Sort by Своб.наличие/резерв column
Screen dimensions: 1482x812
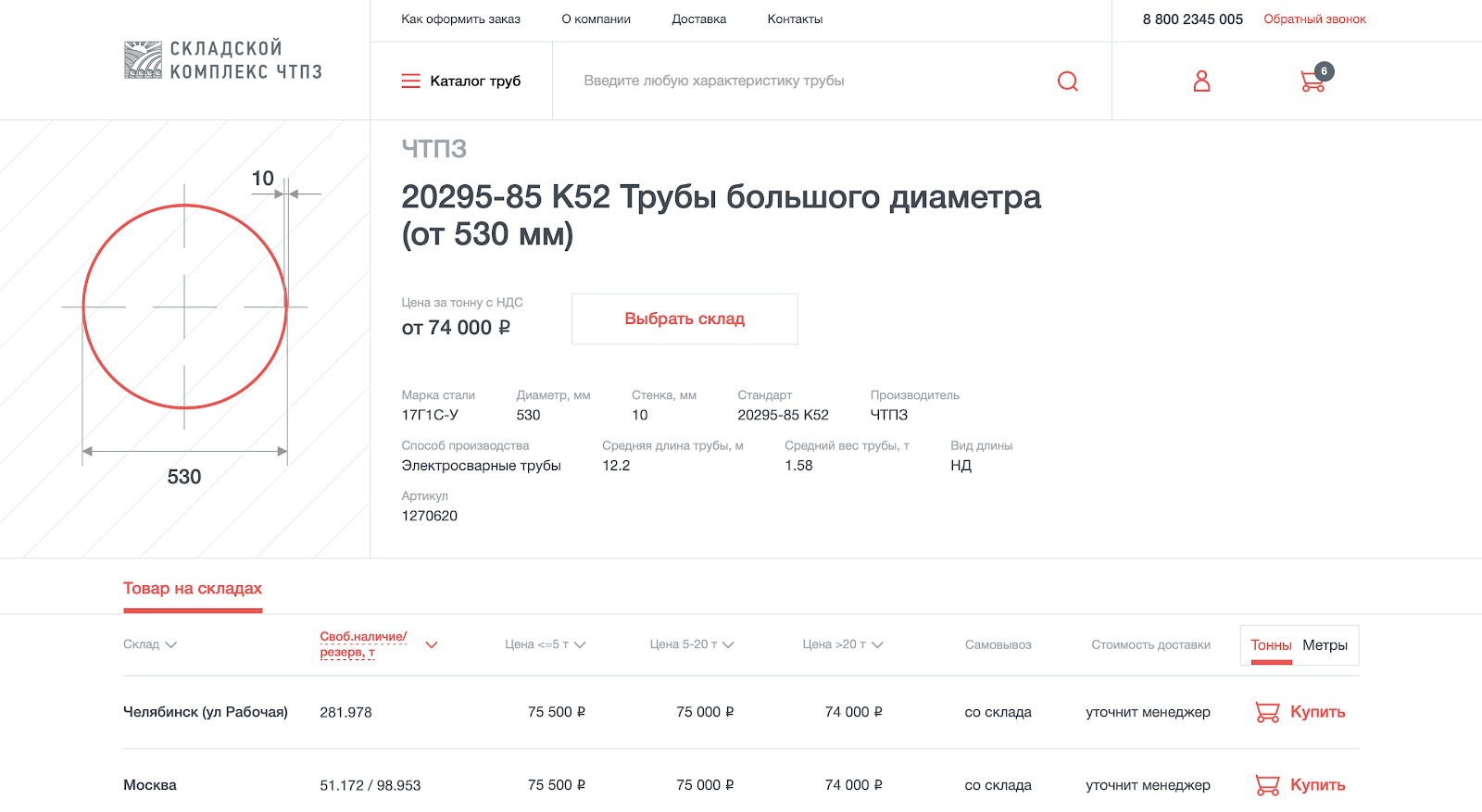tap(431, 644)
